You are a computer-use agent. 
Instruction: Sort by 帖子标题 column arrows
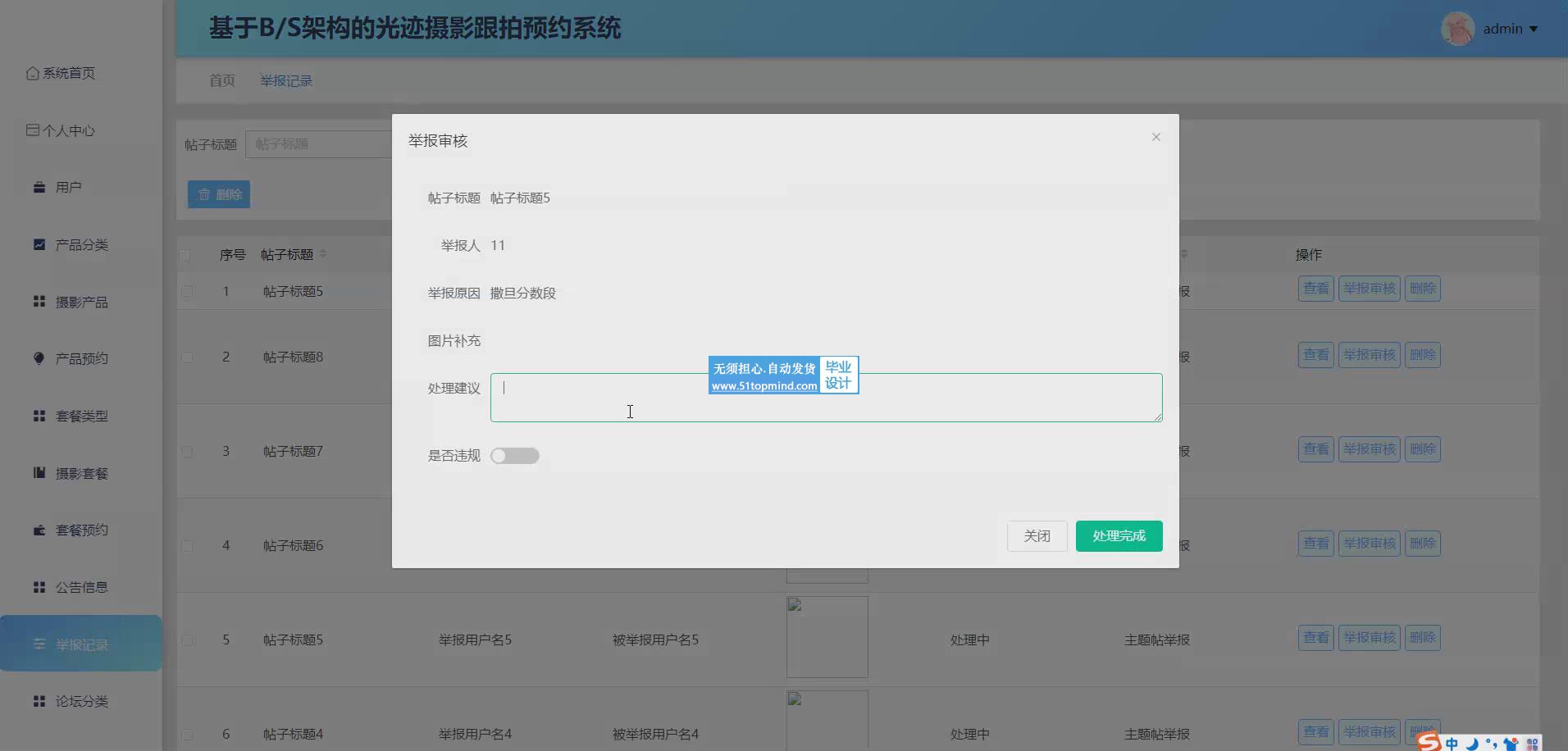(x=323, y=254)
